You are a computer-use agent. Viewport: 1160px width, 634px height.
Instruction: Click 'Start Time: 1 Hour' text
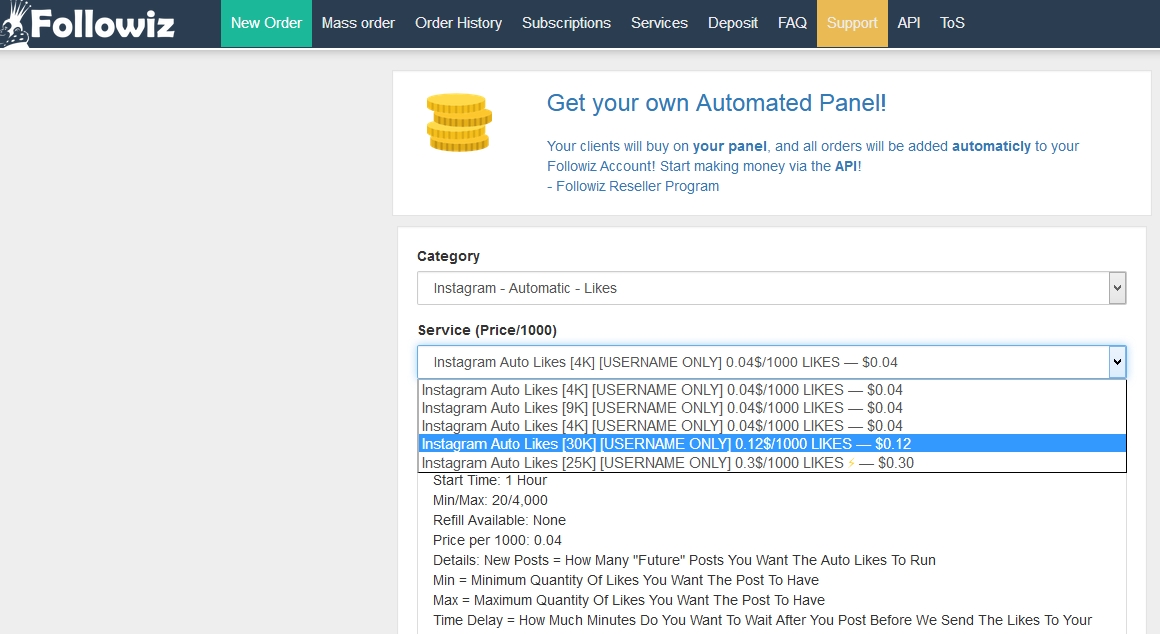coord(490,480)
